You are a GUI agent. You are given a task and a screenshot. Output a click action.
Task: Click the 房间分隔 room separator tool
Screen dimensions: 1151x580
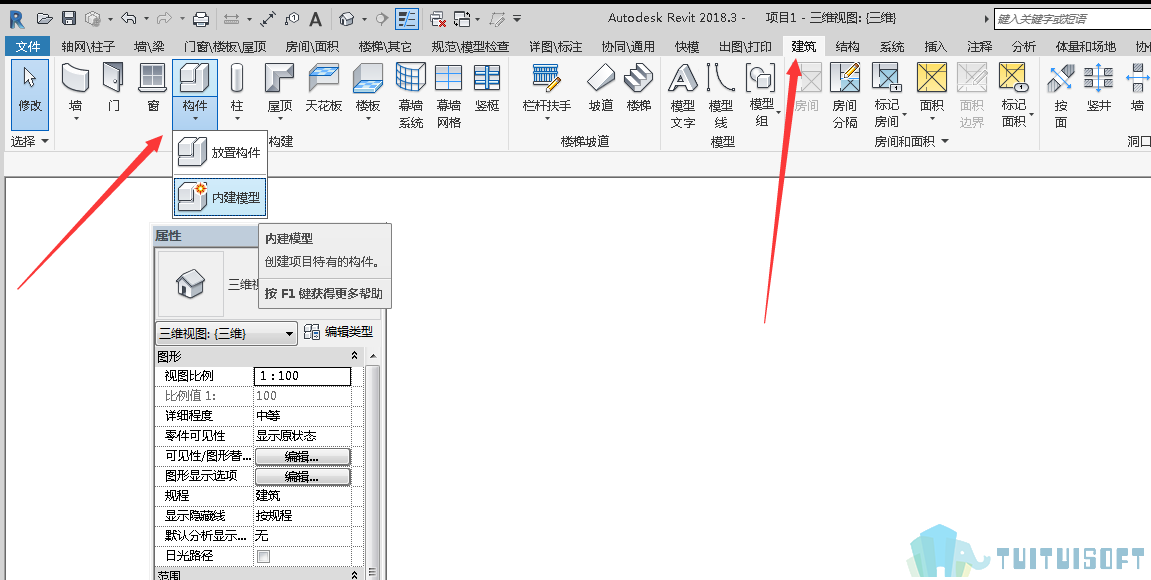pos(845,95)
